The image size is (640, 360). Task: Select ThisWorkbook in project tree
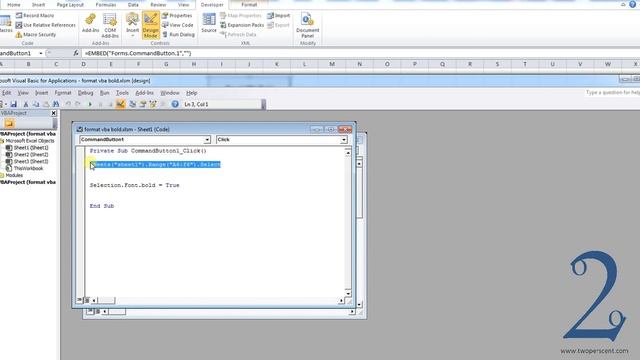[24, 169]
